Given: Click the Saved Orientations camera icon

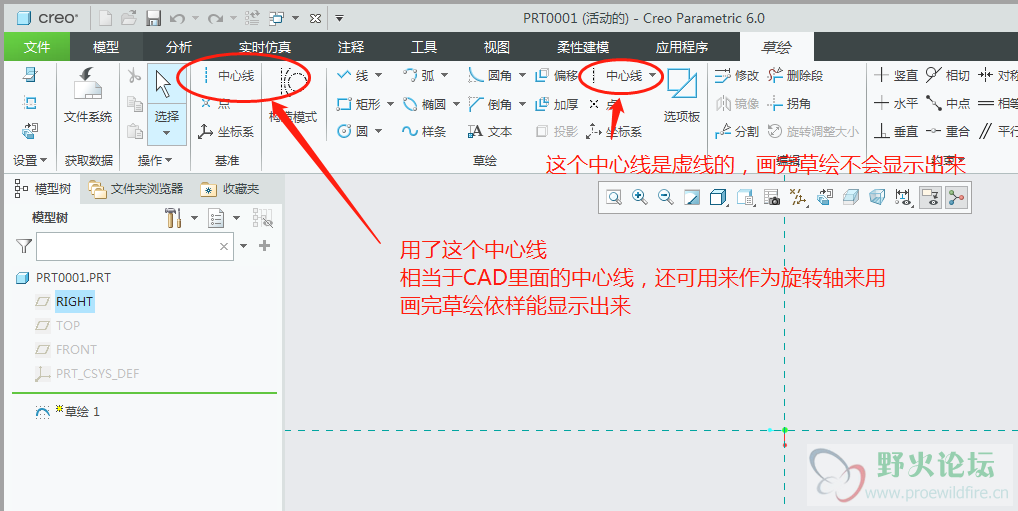Looking at the screenshot, I should pyautogui.click(x=771, y=197).
